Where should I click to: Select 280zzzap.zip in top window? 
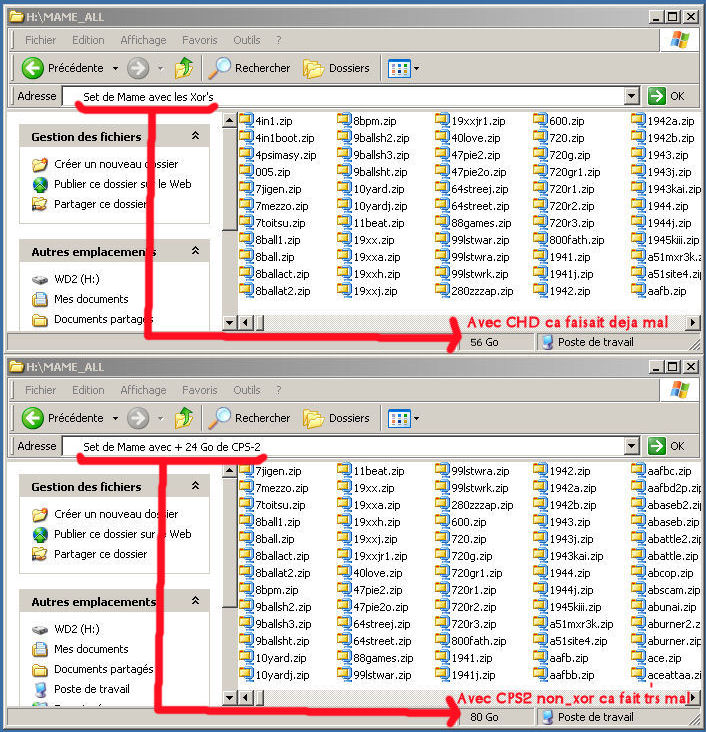click(474, 291)
